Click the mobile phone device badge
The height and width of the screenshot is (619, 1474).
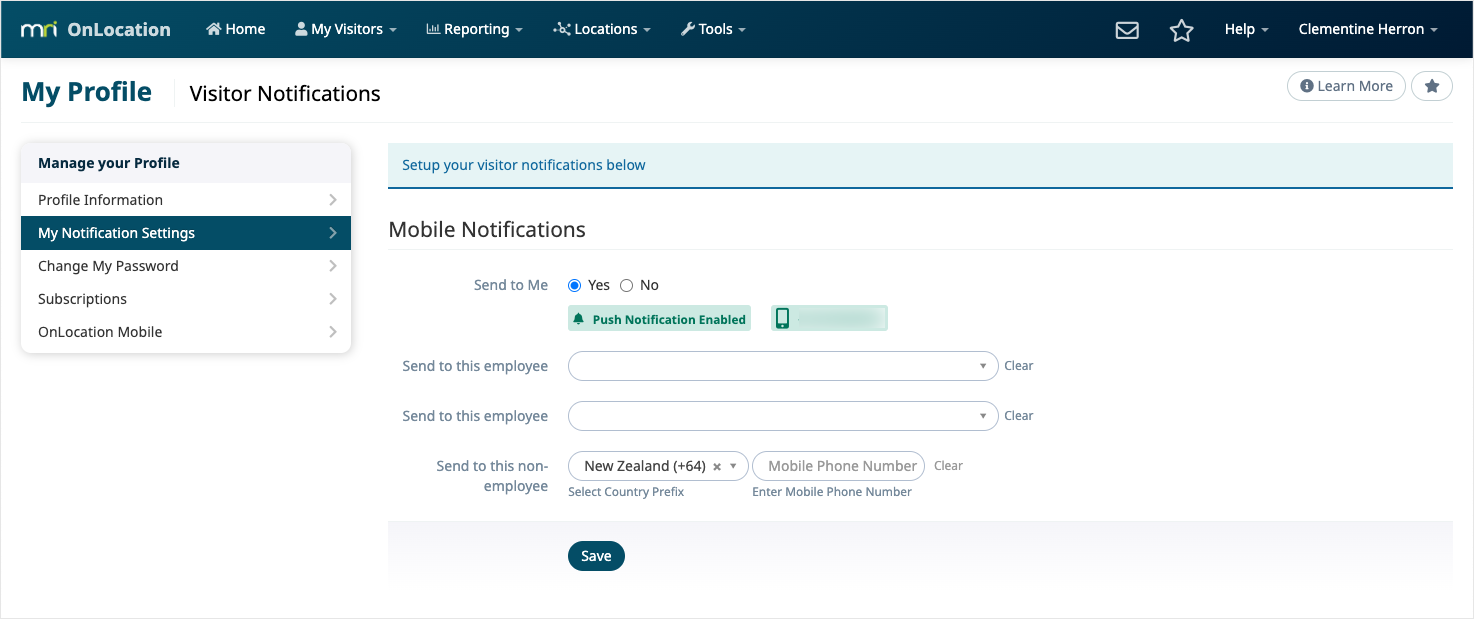tap(829, 319)
